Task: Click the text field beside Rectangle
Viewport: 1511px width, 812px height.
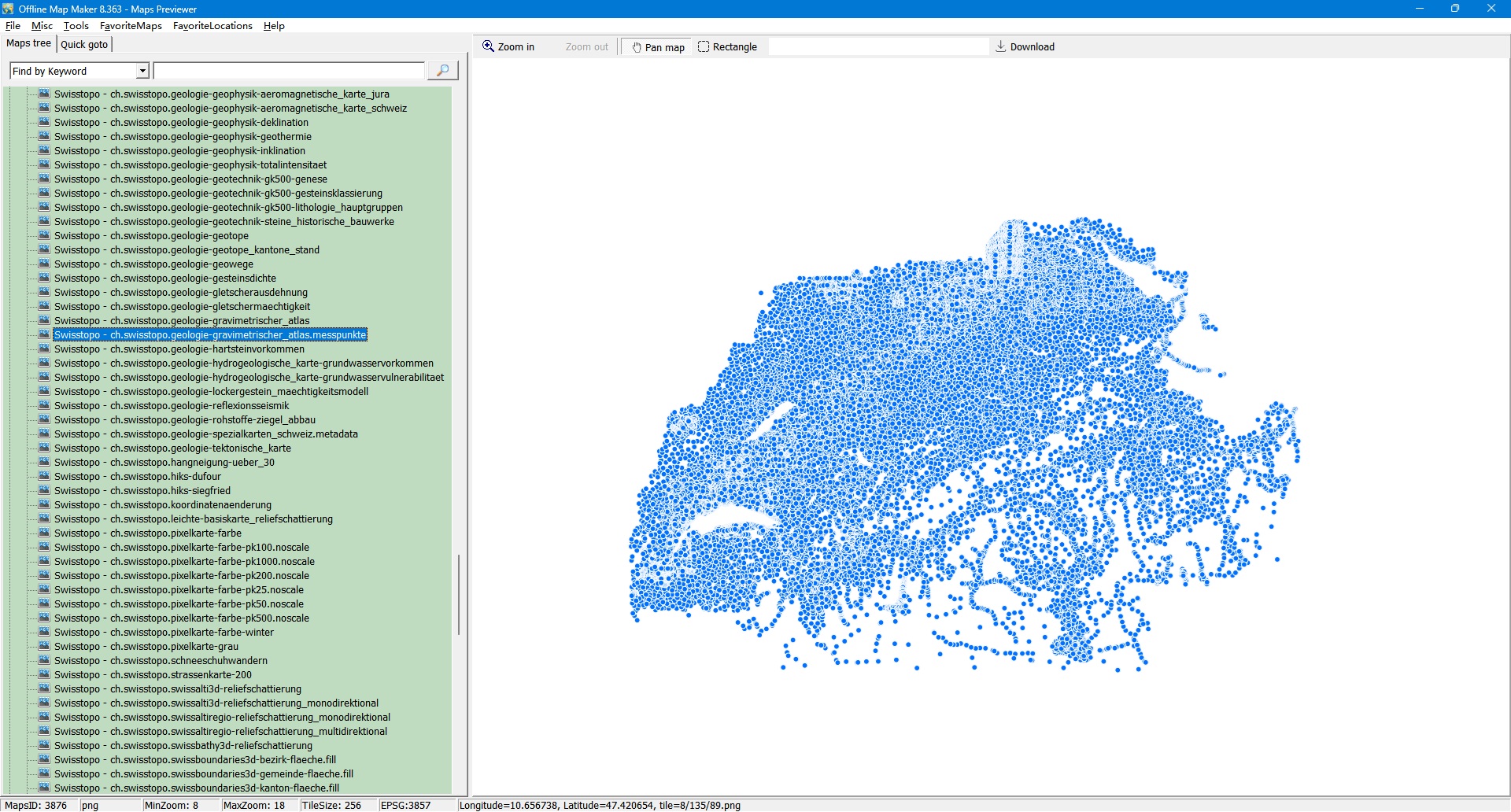Action: click(x=878, y=47)
